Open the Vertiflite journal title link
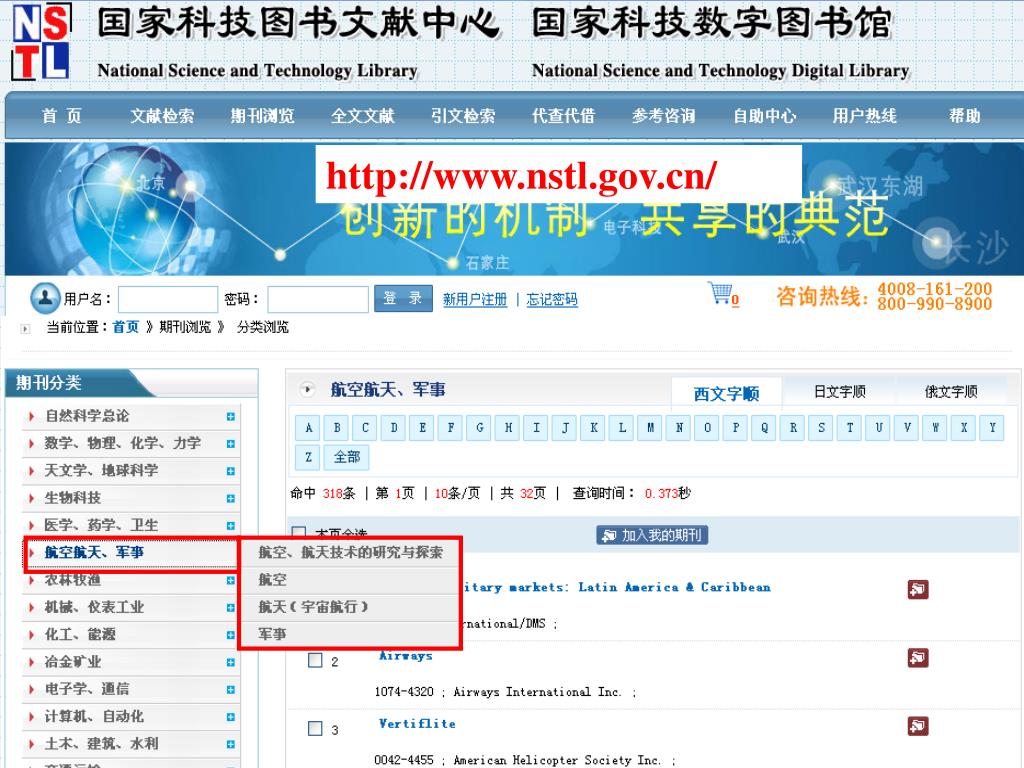This screenshot has width=1024, height=768. point(417,724)
